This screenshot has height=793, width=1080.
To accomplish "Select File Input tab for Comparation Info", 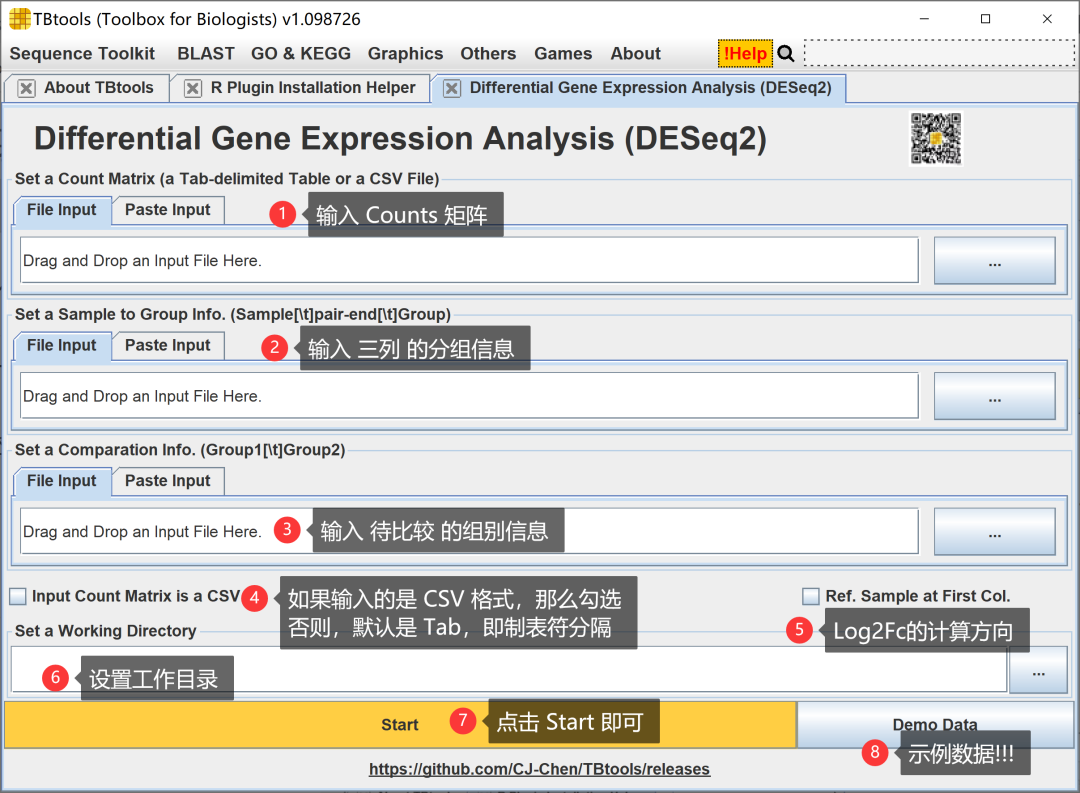I will click(x=62, y=481).
